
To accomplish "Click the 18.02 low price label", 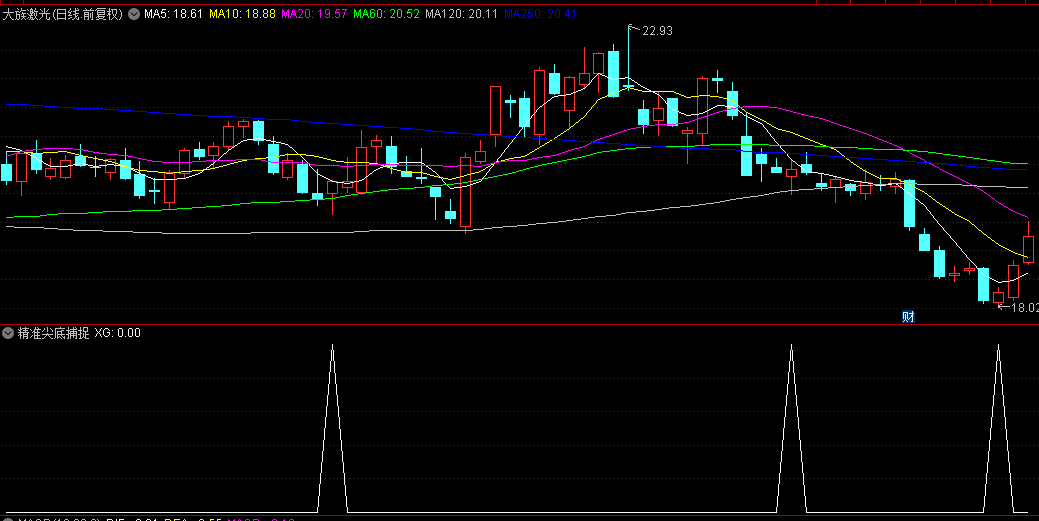I will click(1024, 308).
